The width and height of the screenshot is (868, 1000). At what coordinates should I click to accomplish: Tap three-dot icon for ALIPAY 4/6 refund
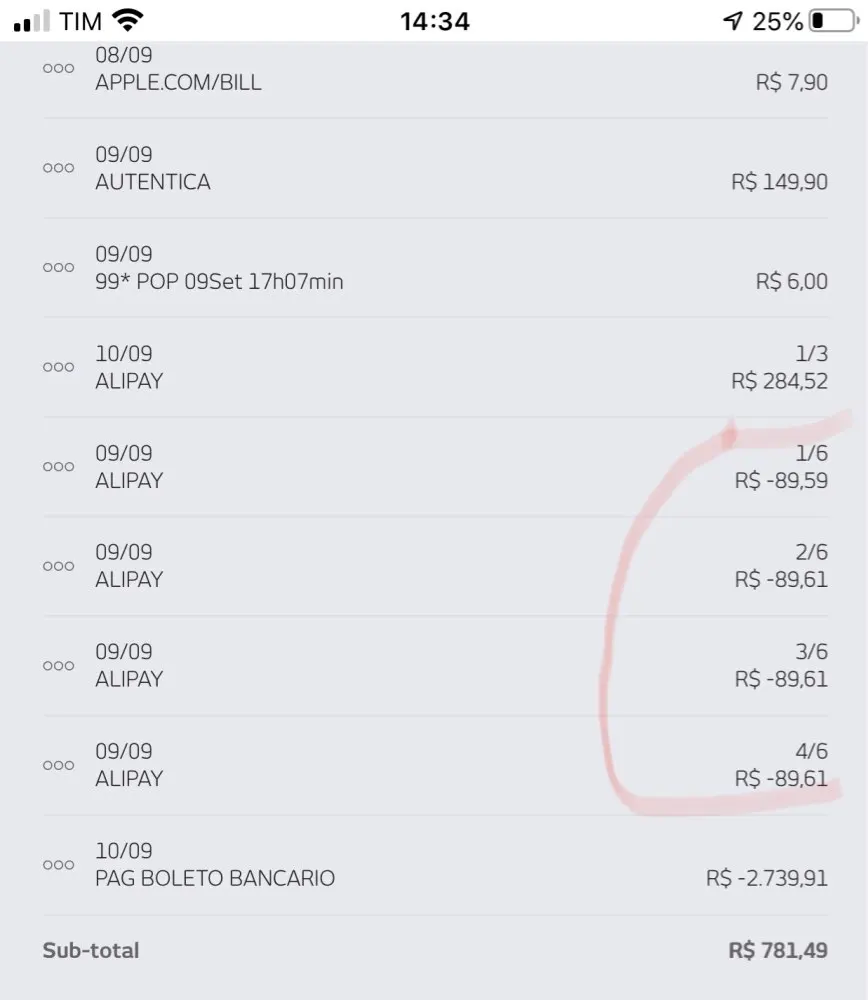point(58,765)
